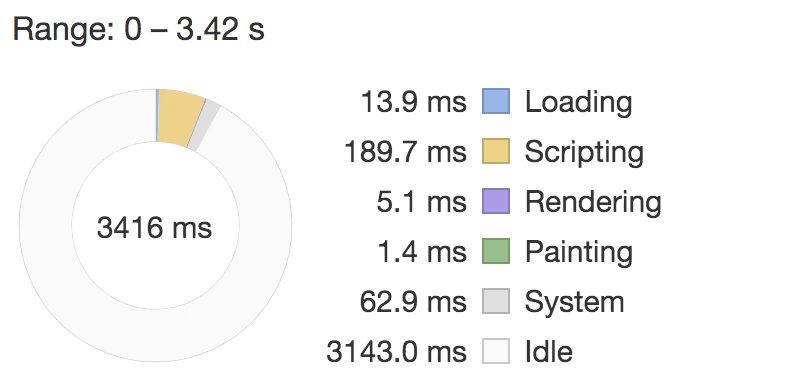Screen dimensions: 800x378
Task: Click the 189.7 ms Scripting value
Action: pos(405,152)
